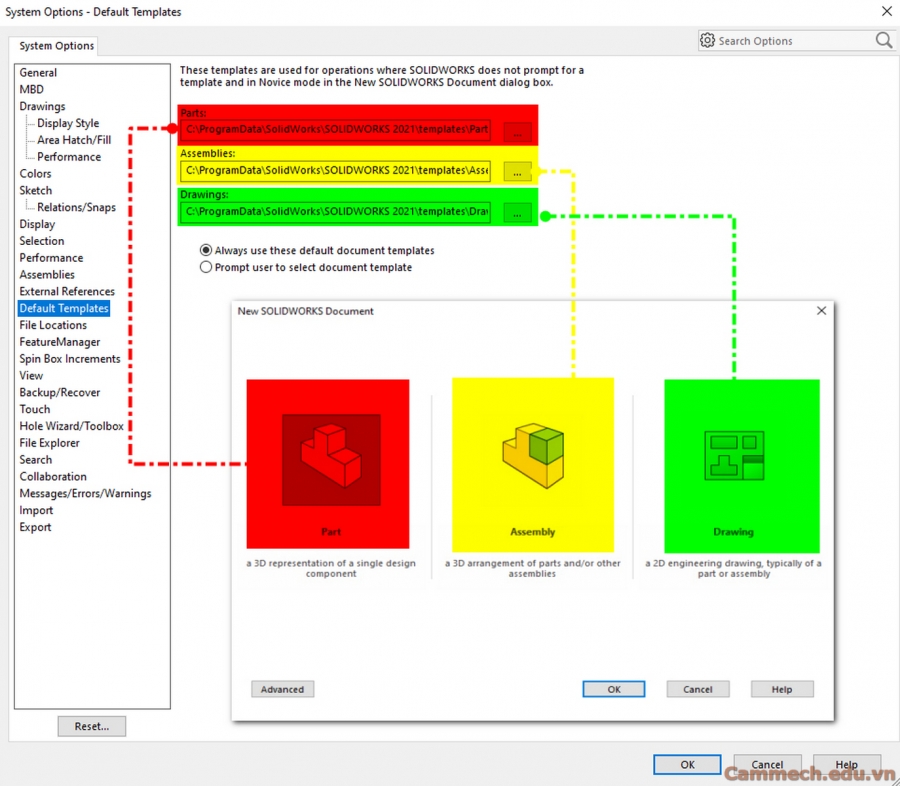This screenshot has height=786, width=900.
Task: Open the top-level Performance category
Action: coord(51,258)
